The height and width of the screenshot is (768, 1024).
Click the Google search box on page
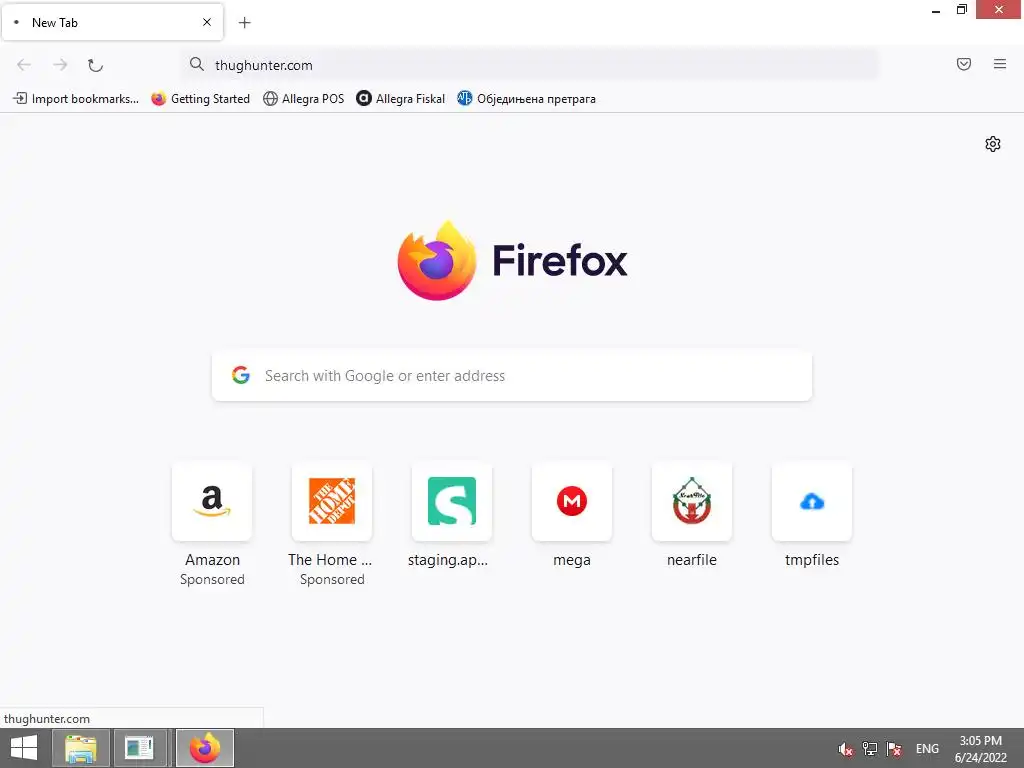tap(512, 376)
